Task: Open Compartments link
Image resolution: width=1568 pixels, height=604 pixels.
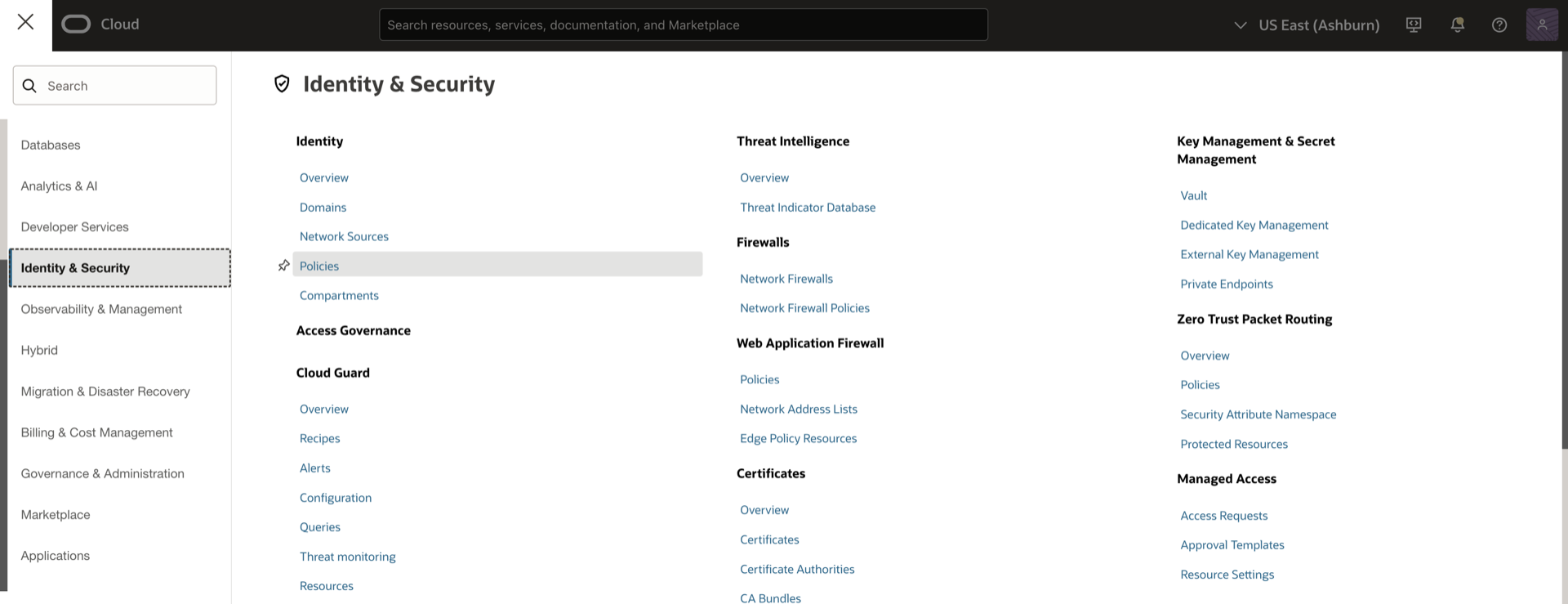Action: pyautogui.click(x=339, y=295)
